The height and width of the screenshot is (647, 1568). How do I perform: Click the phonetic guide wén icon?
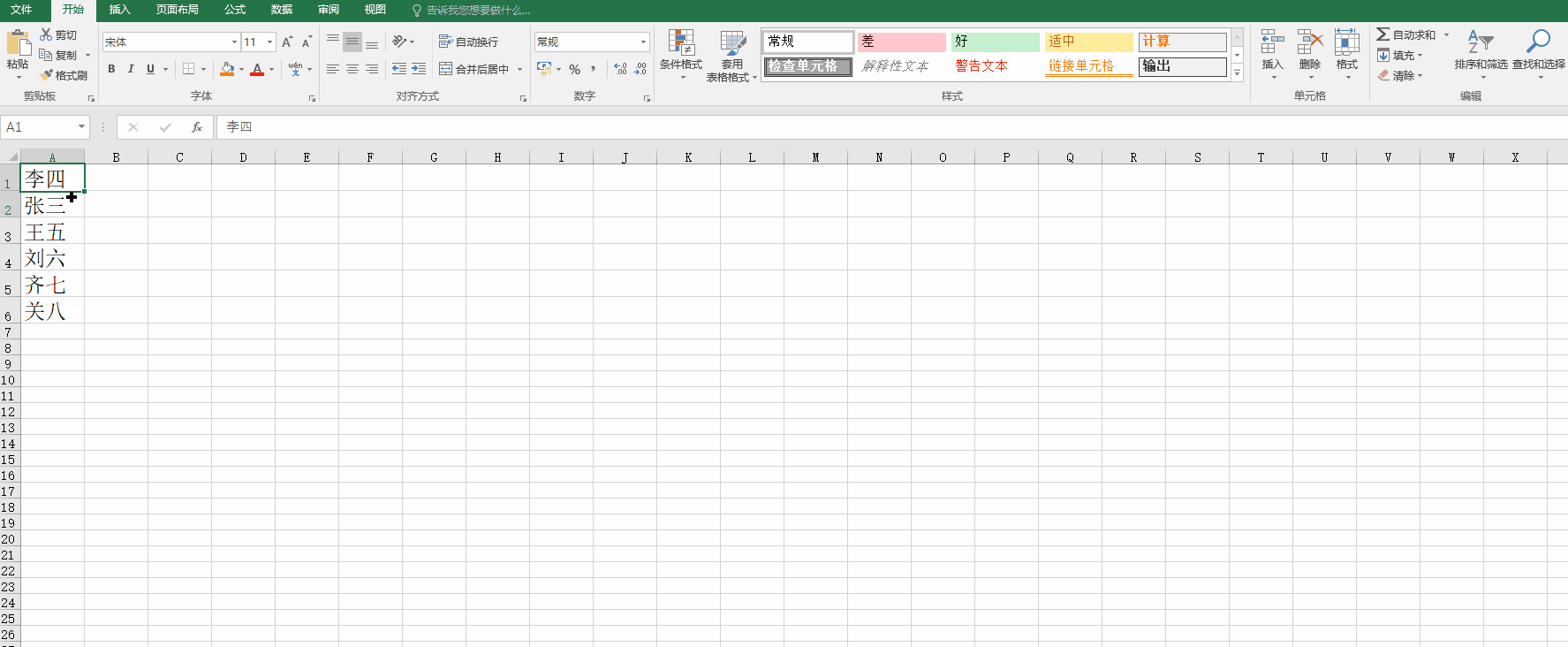(295, 69)
